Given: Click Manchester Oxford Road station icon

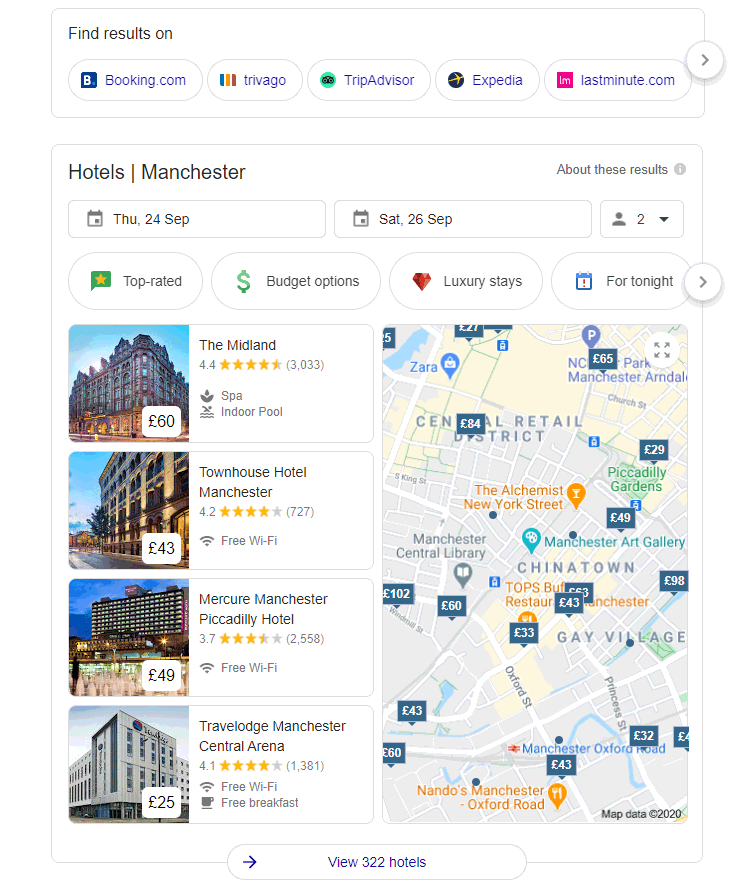Looking at the screenshot, I should pos(514,748).
